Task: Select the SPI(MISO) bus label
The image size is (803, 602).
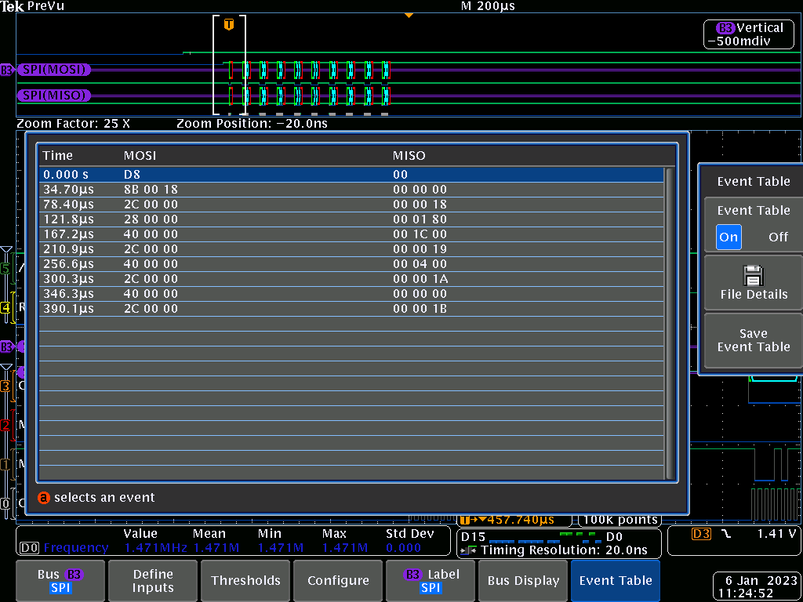Action: tap(54, 95)
